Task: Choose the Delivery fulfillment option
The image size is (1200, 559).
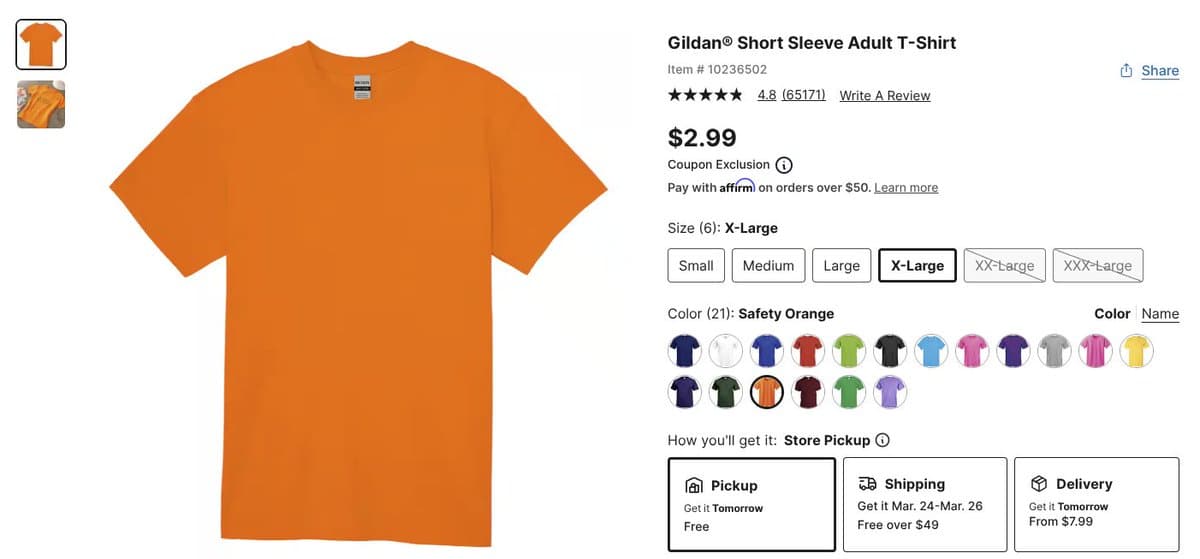Action: tap(1097, 504)
